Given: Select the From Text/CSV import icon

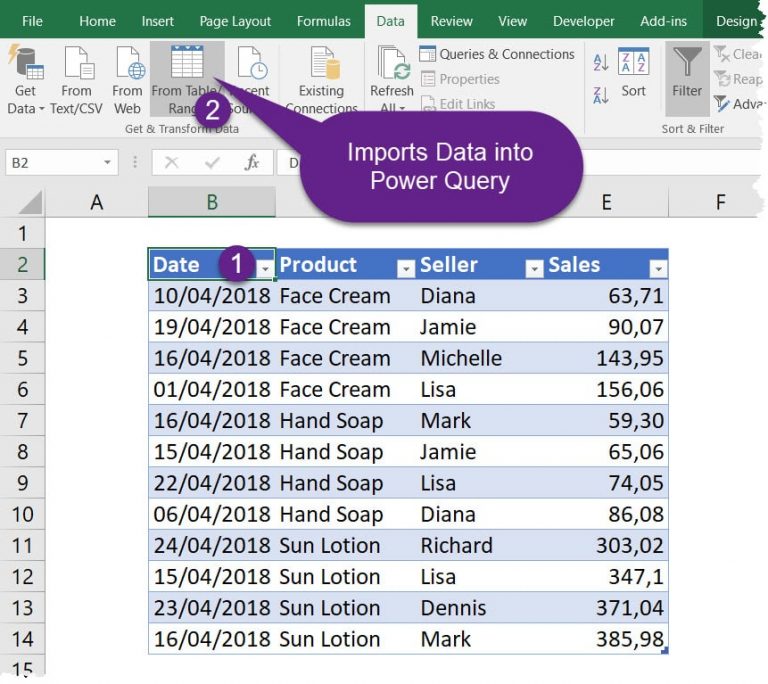Looking at the screenshot, I should pyautogui.click(x=77, y=64).
